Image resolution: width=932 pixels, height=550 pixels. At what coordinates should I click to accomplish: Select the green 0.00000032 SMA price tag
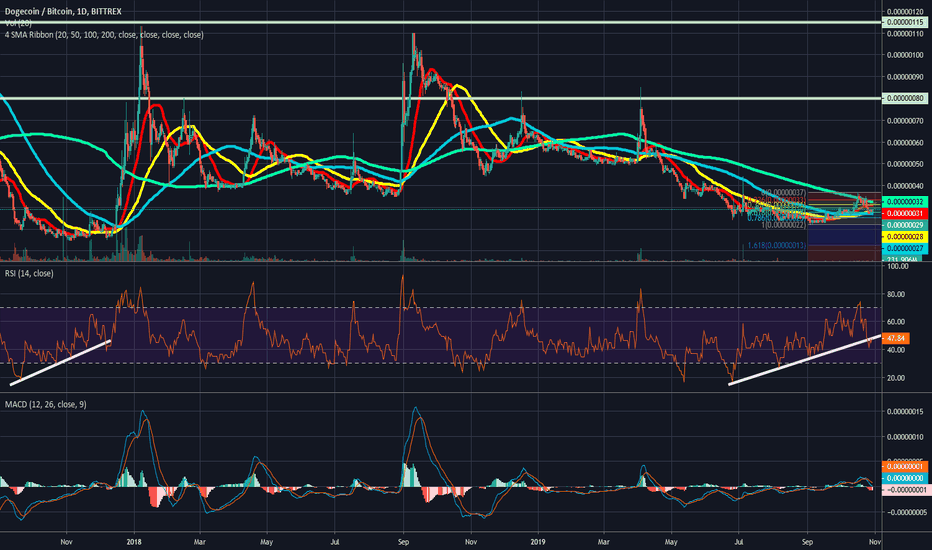[x=906, y=202]
